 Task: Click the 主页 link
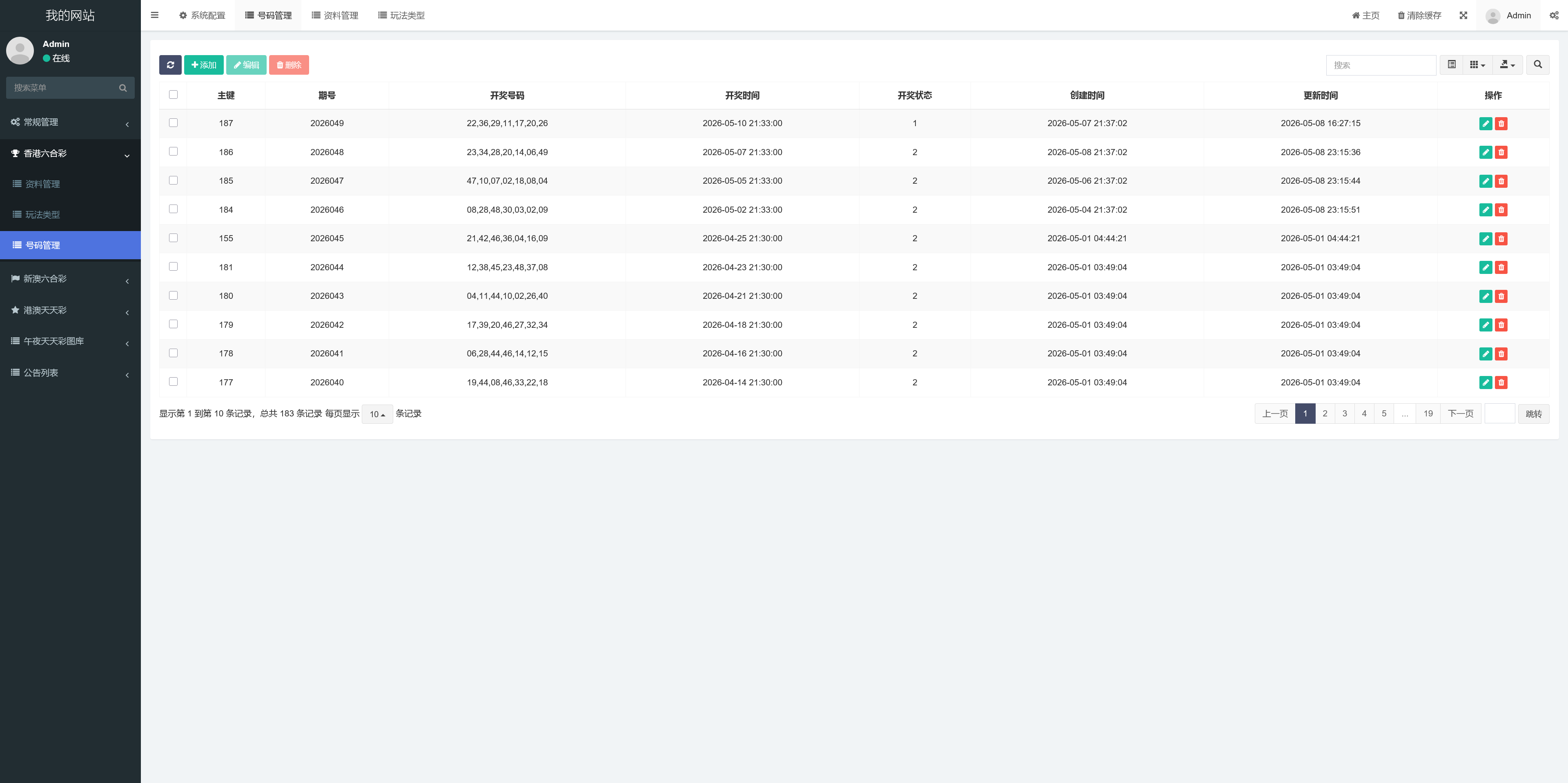click(1365, 15)
